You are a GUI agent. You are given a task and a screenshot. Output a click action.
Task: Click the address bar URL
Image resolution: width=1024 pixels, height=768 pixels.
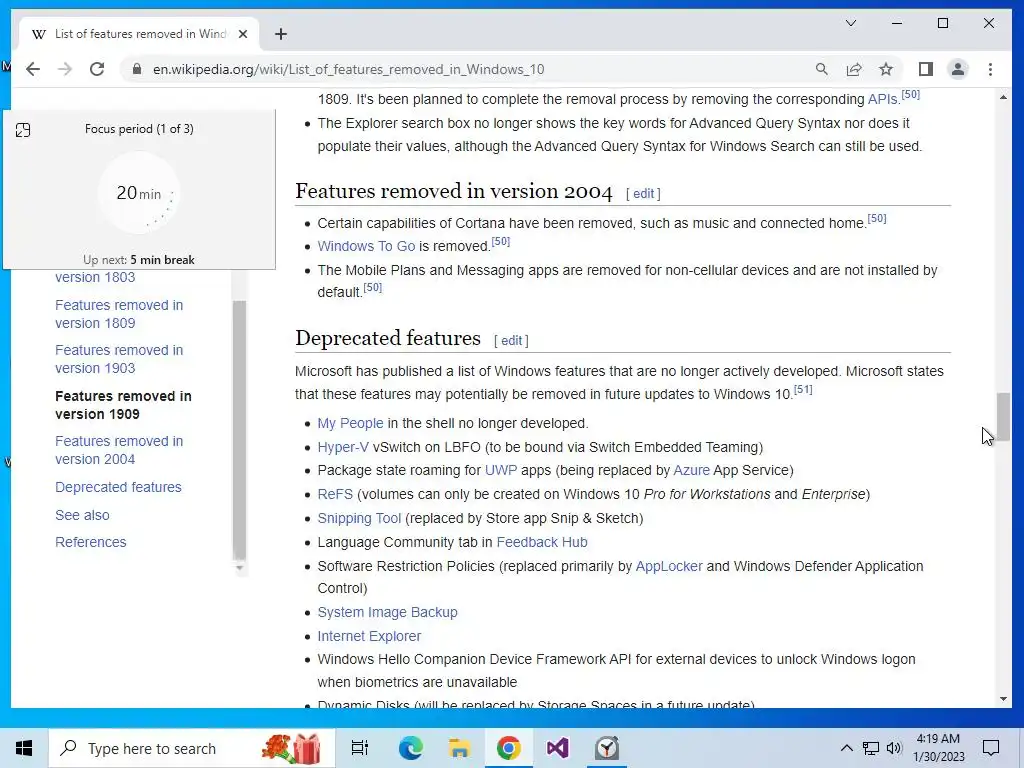[348, 69]
